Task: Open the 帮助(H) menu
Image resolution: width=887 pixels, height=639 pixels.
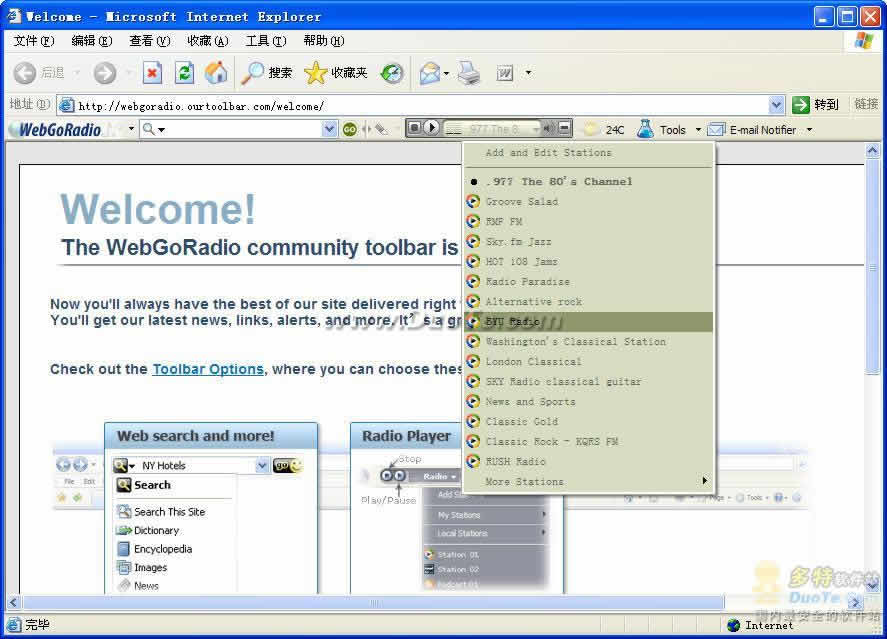Action: pos(324,41)
